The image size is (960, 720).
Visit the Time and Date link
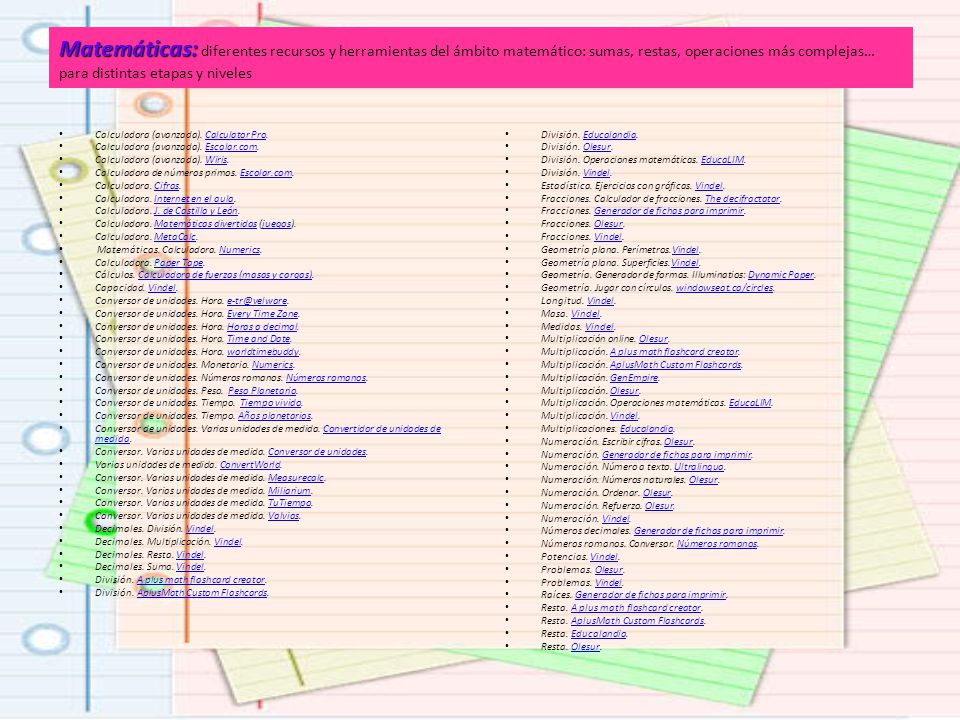coord(259,339)
